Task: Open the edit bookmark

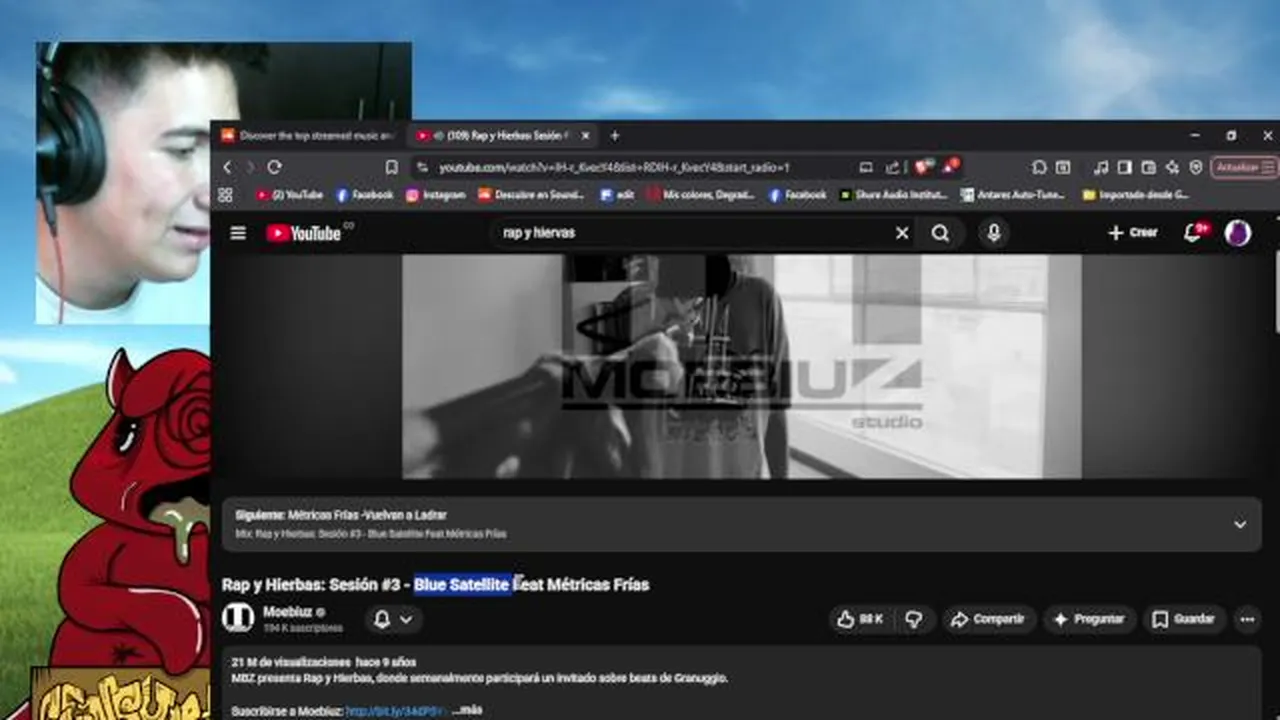Action: (618, 195)
